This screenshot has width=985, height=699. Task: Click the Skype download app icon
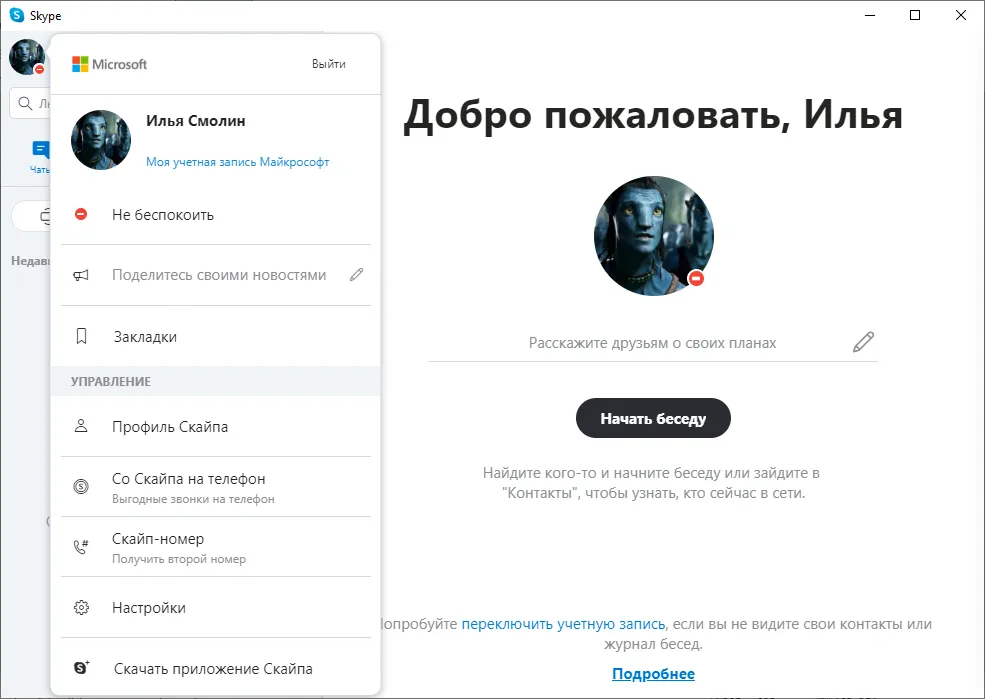(x=82, y=668)
